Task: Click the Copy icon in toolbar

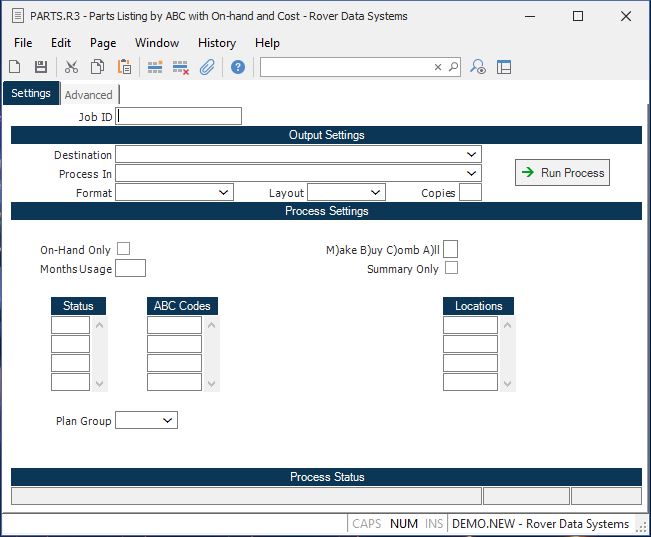Action: [98, 67]
